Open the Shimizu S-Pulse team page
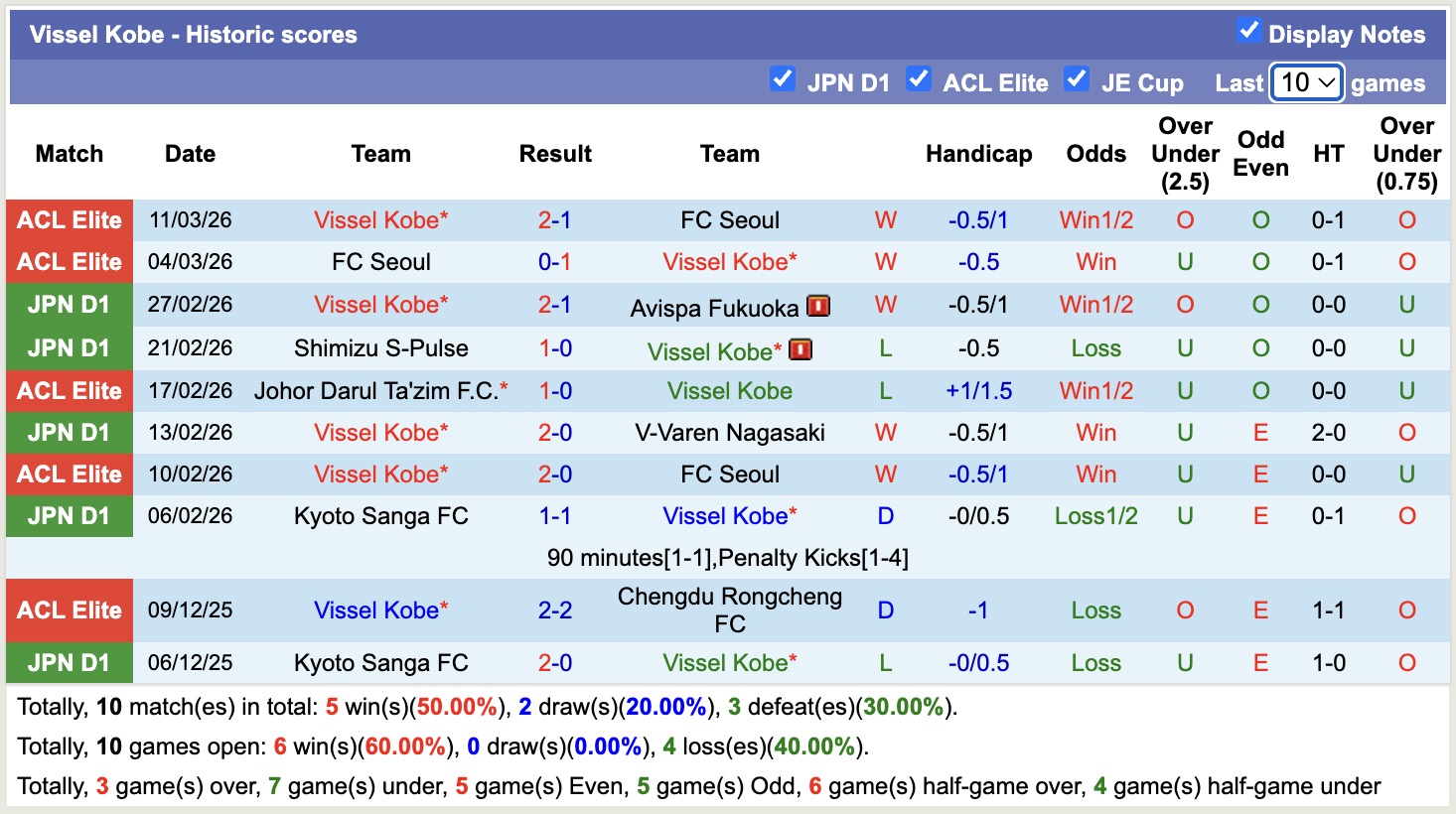Viewport: 1456px width, 814px height. [x=380, y=347]
